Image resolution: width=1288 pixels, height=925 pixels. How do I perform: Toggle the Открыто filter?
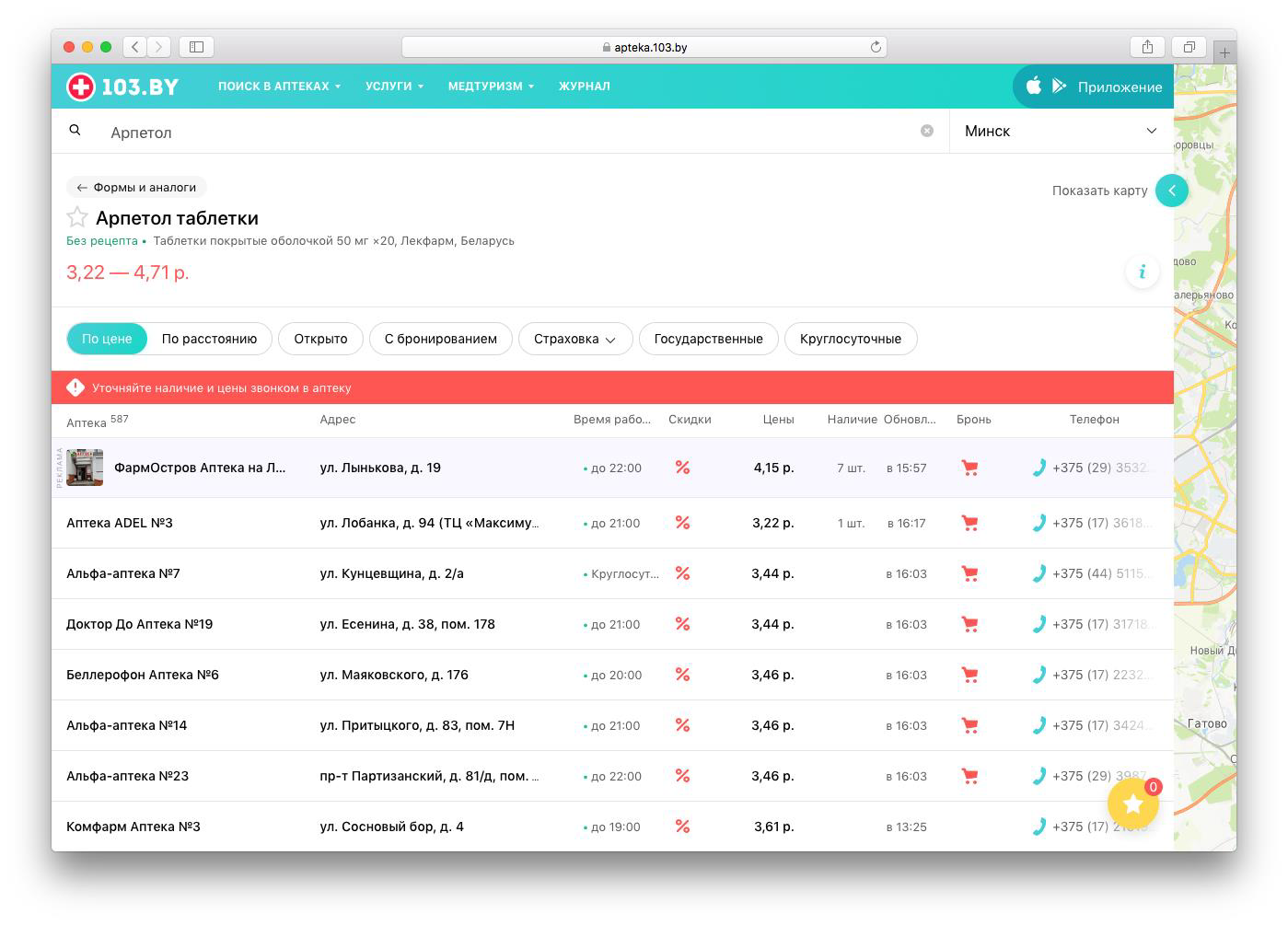[x=320, y=339]
